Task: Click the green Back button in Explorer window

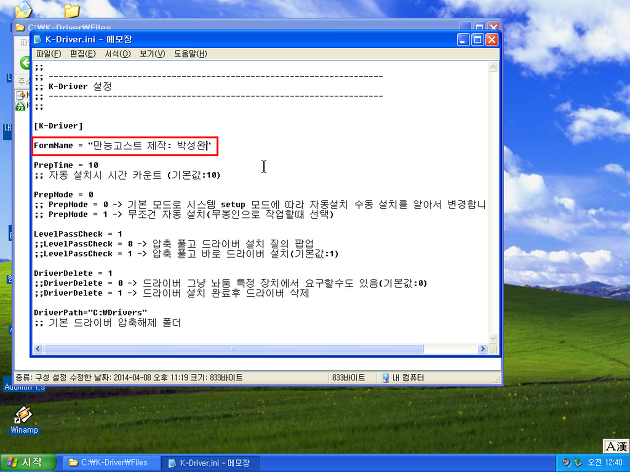Action: tap(25, 63)
